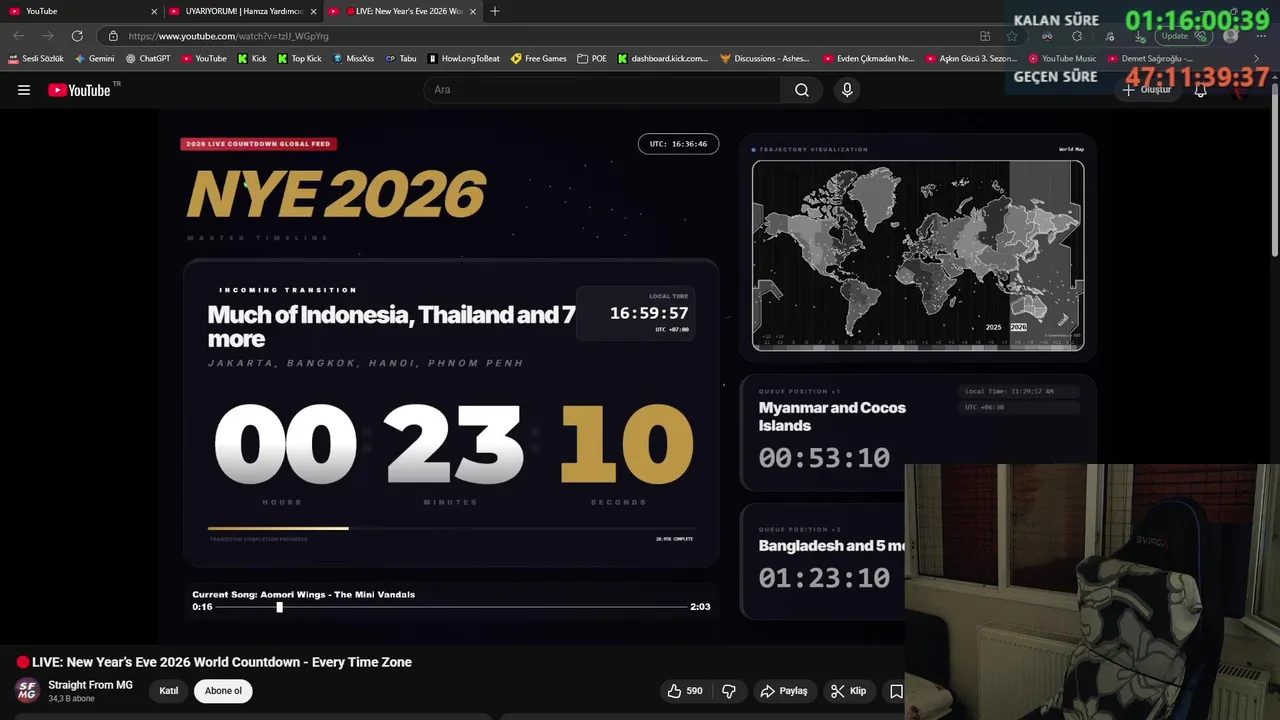
Task: Show more bookmarks overflow chevron
Action: coord(1257,59)
